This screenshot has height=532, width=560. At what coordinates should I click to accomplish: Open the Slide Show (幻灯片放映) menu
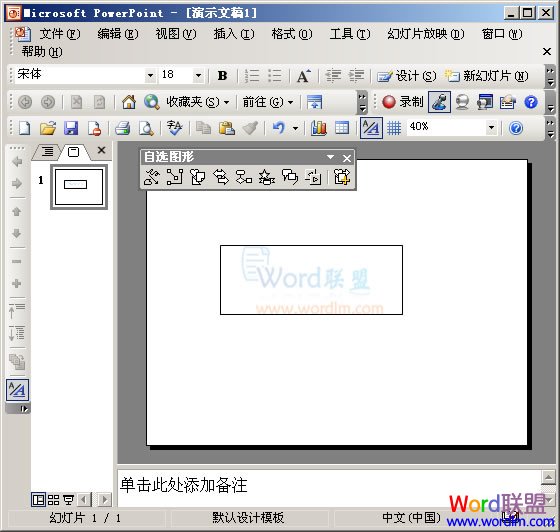(x=426, y=34)
